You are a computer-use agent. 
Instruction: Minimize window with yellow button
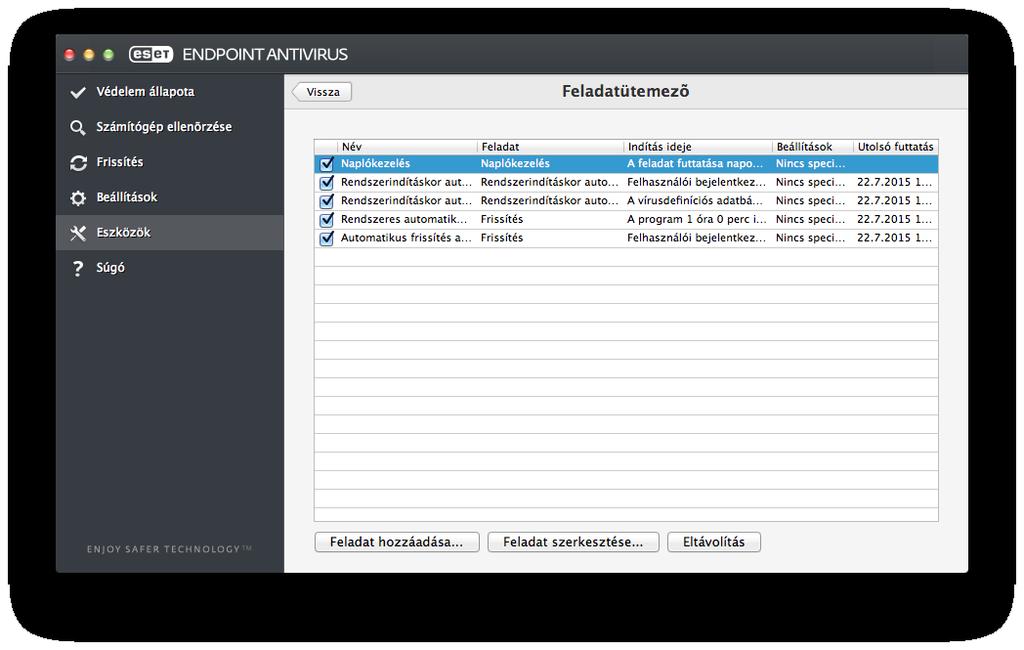[89, 55]
